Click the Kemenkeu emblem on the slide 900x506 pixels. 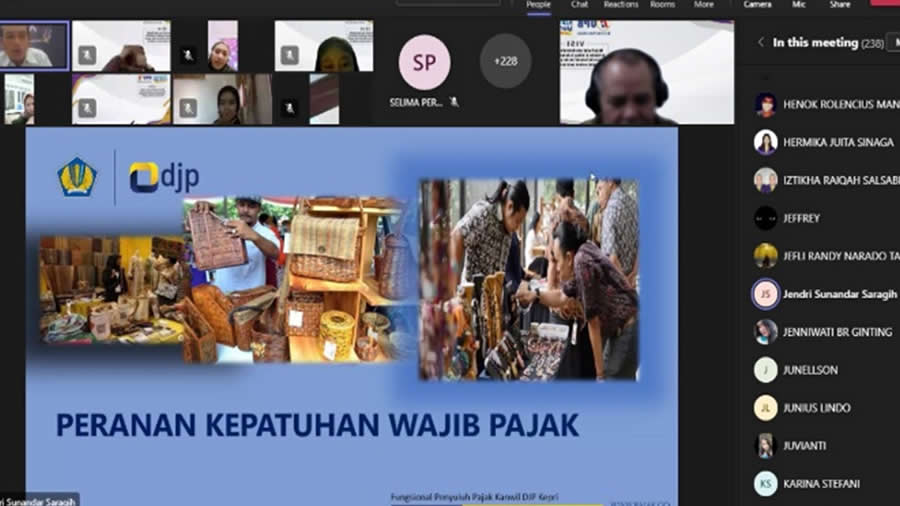click(77, 177)
